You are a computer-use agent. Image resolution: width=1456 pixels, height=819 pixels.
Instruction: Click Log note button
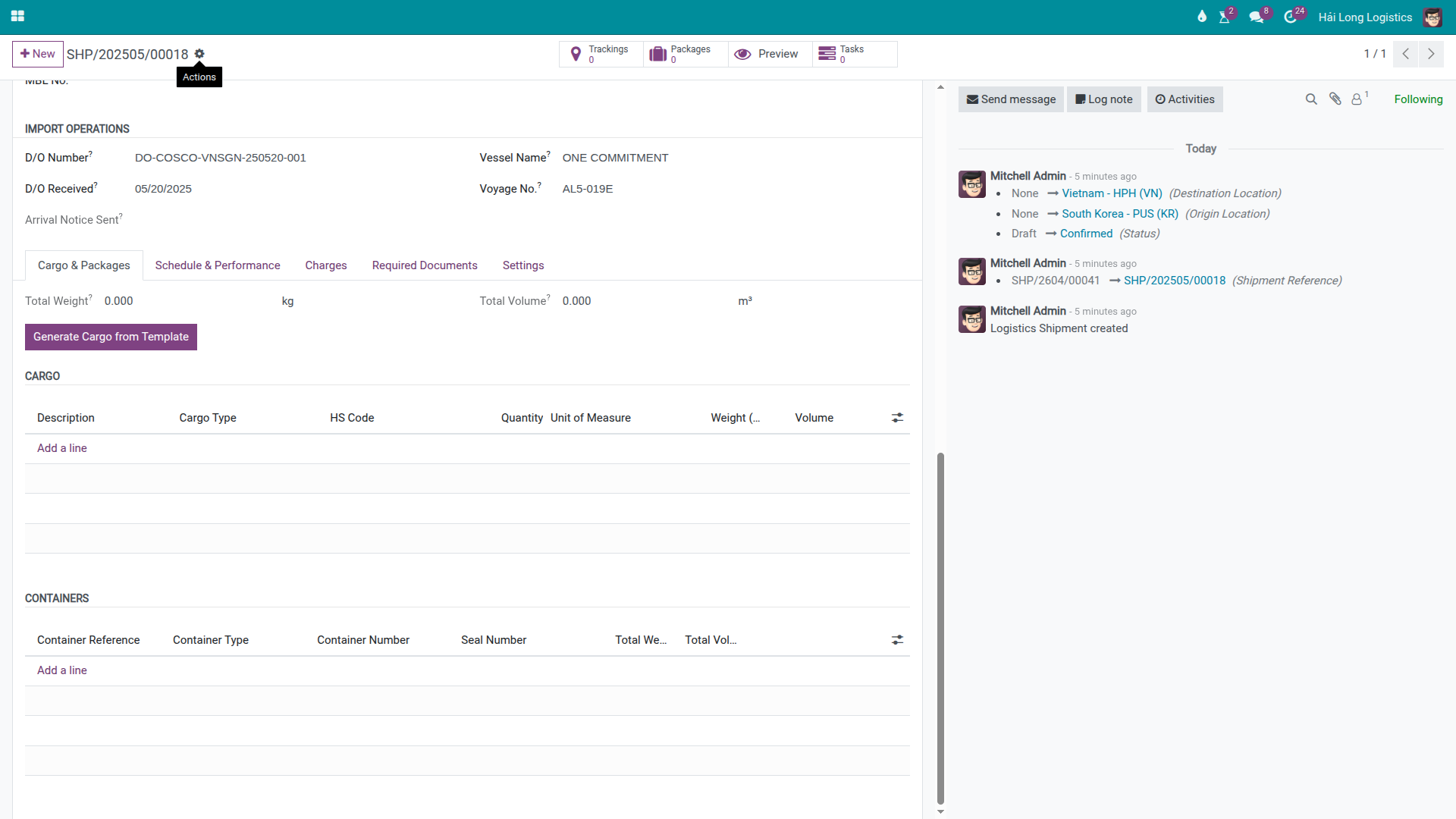[x=1104, y=99]
